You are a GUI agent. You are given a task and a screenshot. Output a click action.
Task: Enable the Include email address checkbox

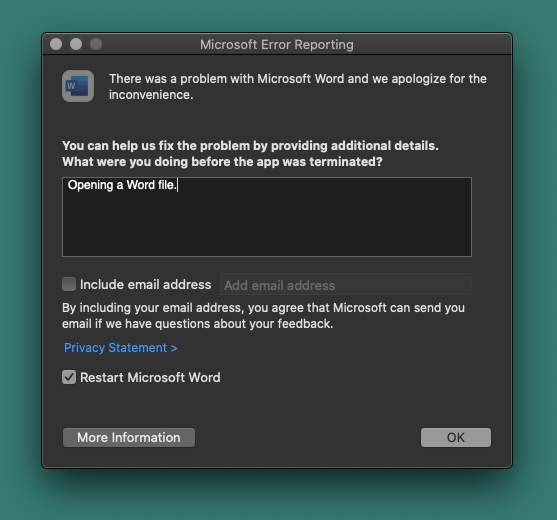coord(69,284)
